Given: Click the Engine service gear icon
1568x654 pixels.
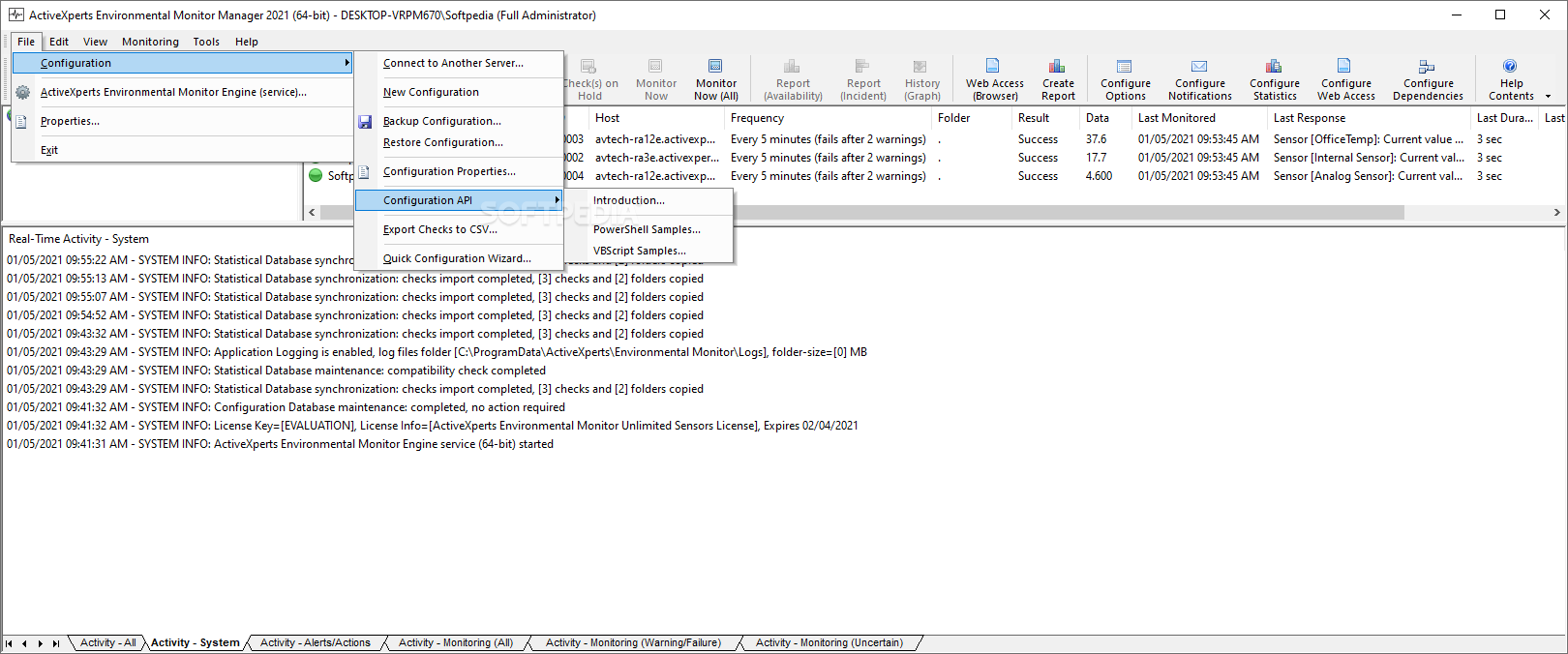Looking at the screenshot, I should click(23, 92).
